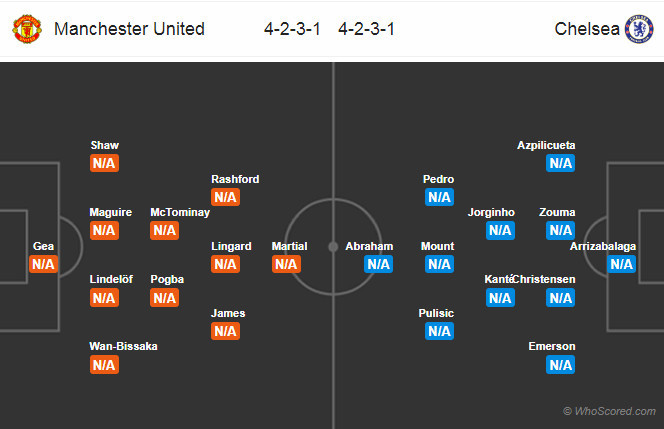Click Chelsea's 4-2-3-1 formation label
The width and height of the screenshot is (664, 429).
point(366,29)
